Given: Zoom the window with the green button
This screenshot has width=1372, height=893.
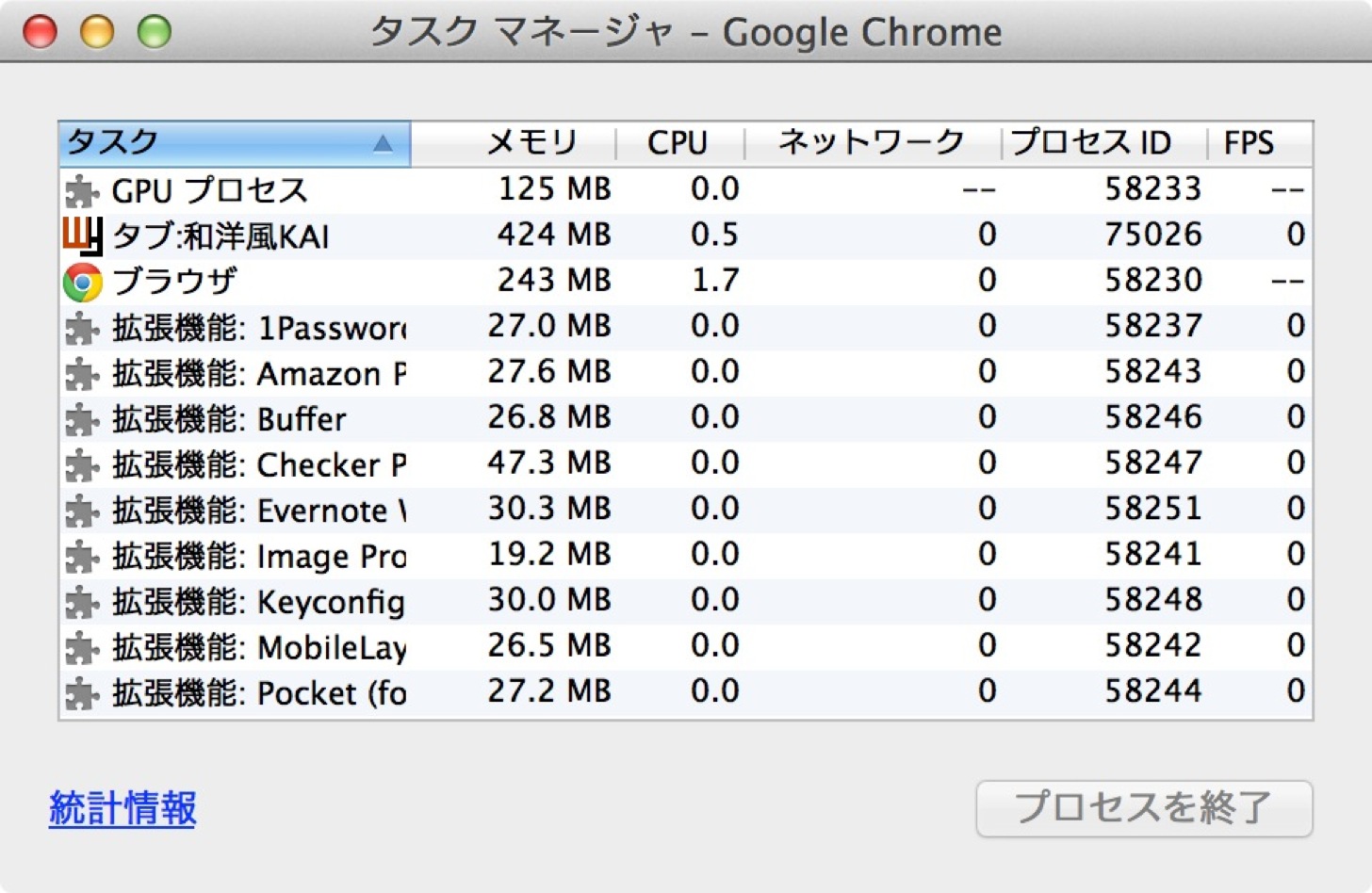Looking at the screenshot, I should (x=155, y=32).
